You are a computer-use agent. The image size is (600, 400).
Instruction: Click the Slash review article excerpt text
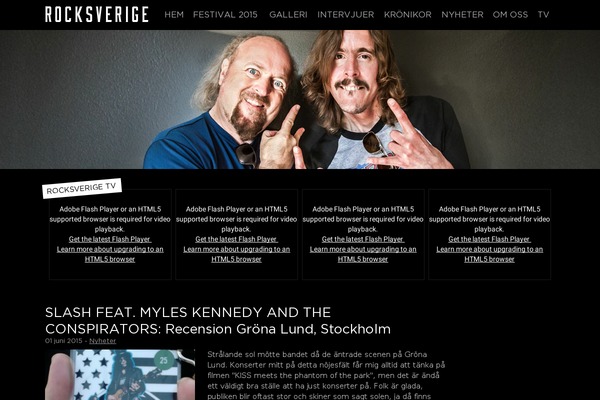click(x=326, y=375)
